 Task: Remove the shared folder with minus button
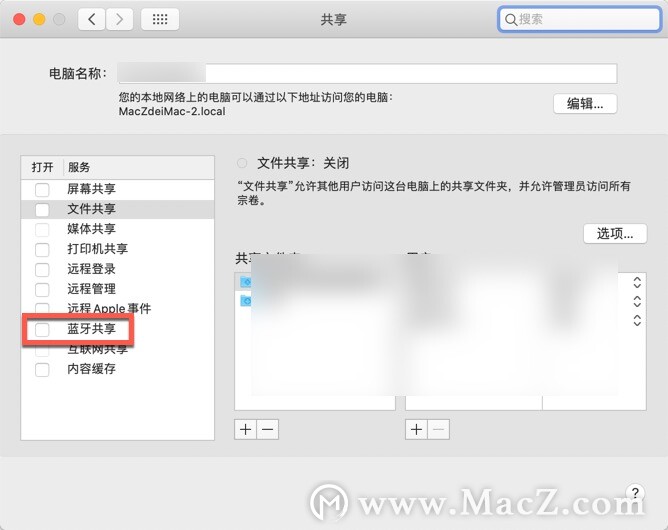coord(268,429)
